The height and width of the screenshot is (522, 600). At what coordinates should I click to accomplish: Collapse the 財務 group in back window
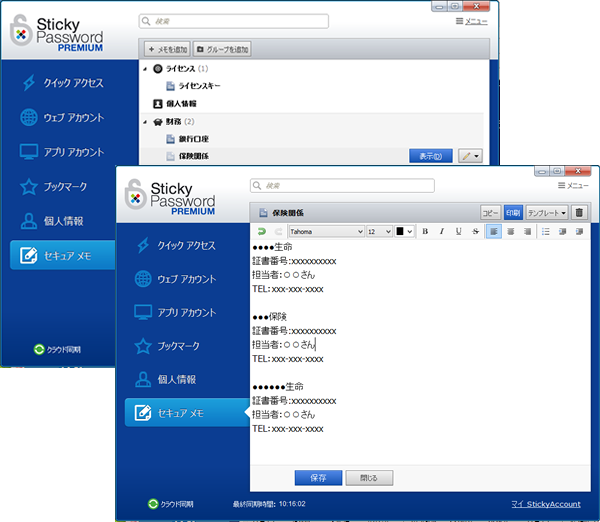tap(145, 122)
